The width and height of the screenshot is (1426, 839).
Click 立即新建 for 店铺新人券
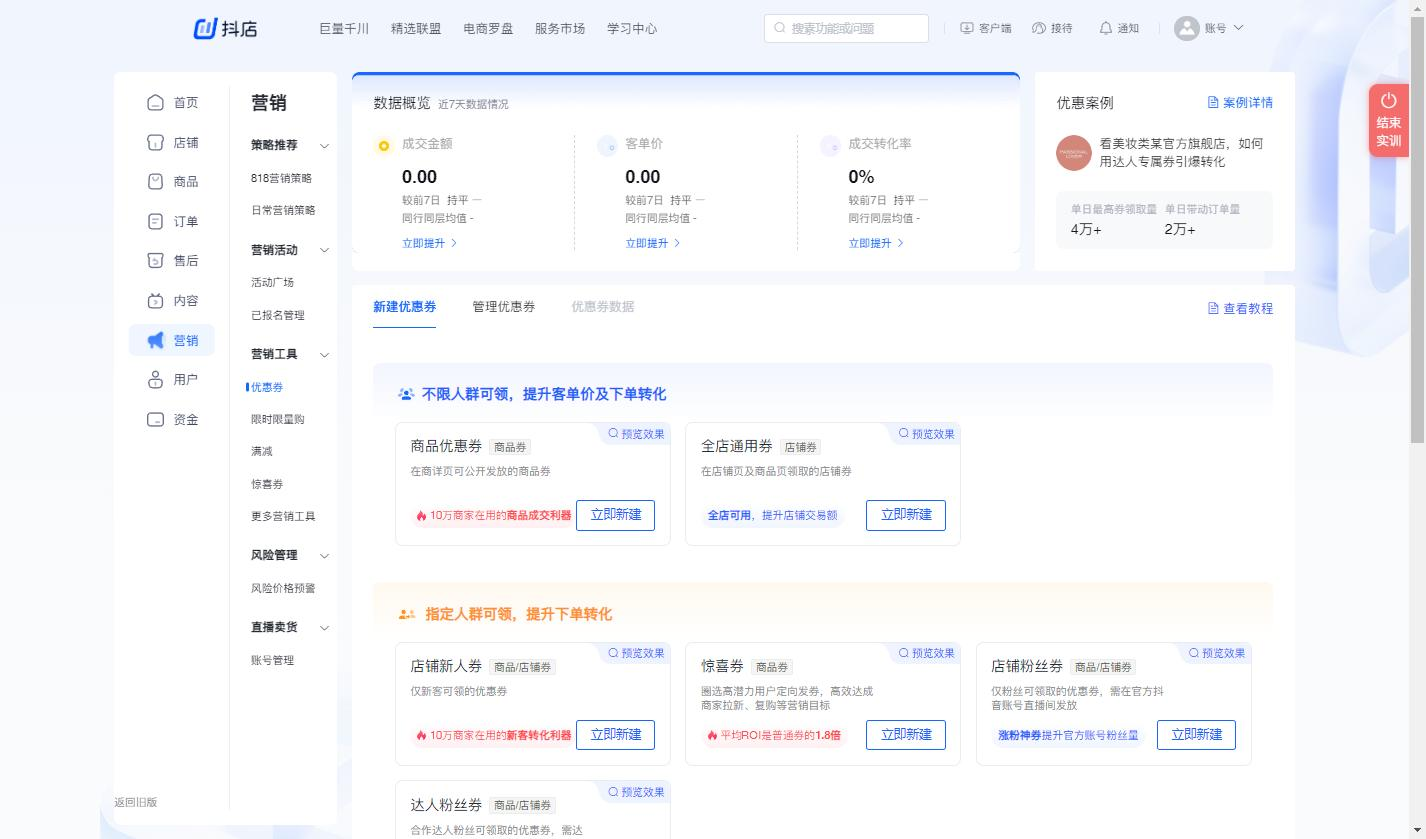pyautogui.click(x=615, y=735)
